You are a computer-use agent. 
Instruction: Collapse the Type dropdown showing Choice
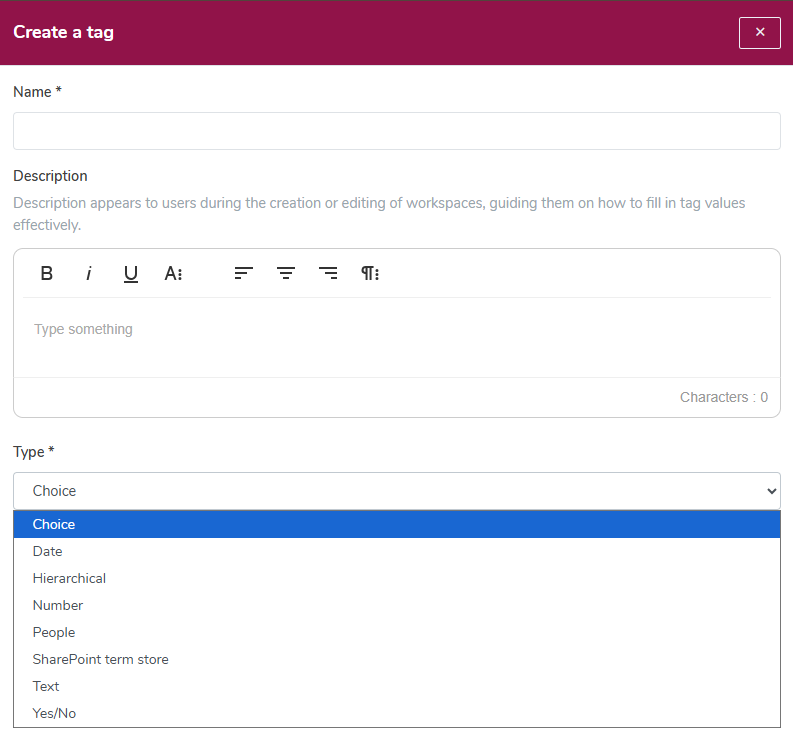397,491
